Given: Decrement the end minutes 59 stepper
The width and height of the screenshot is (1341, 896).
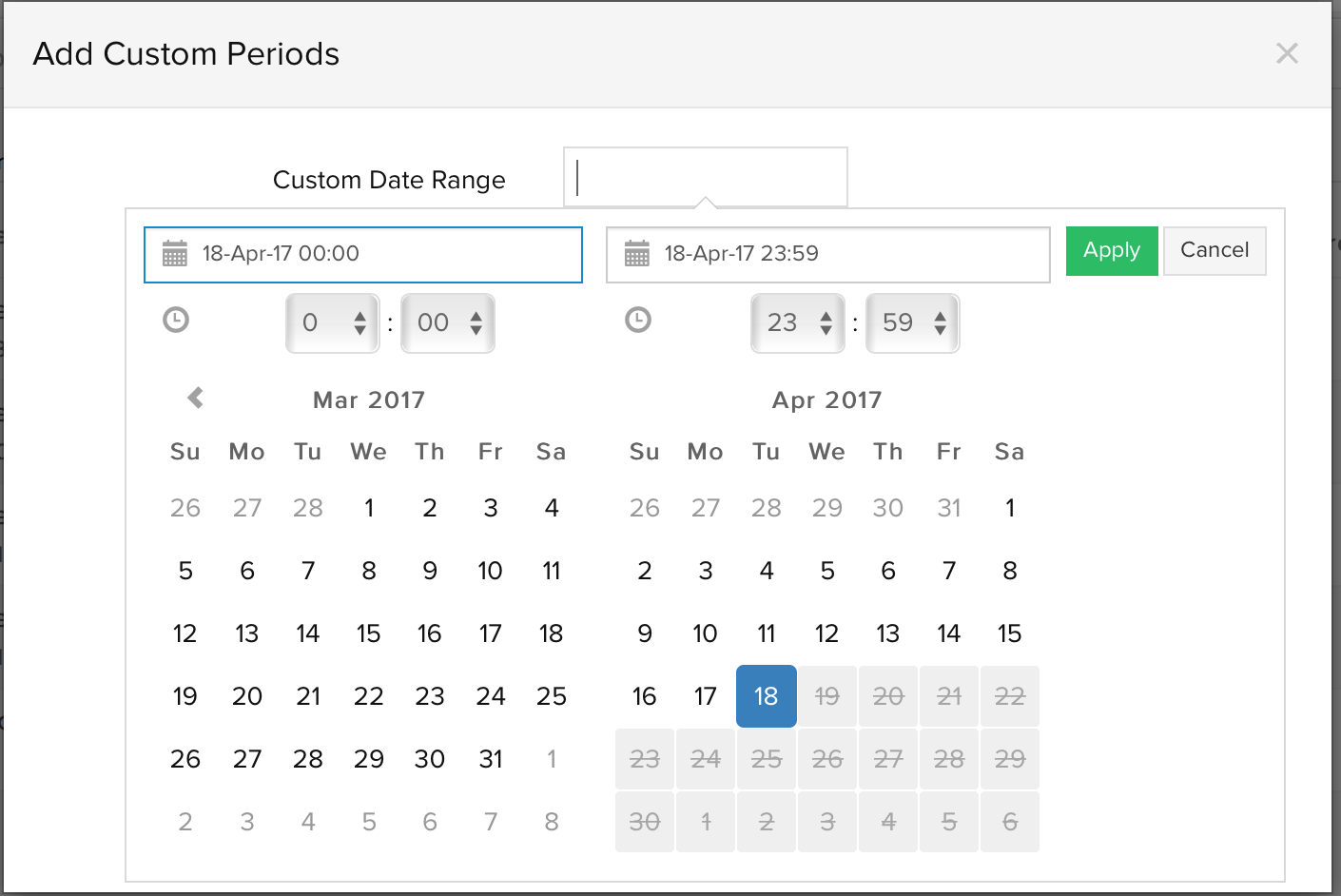Looking at the screenshot, I should coord(941,331).
